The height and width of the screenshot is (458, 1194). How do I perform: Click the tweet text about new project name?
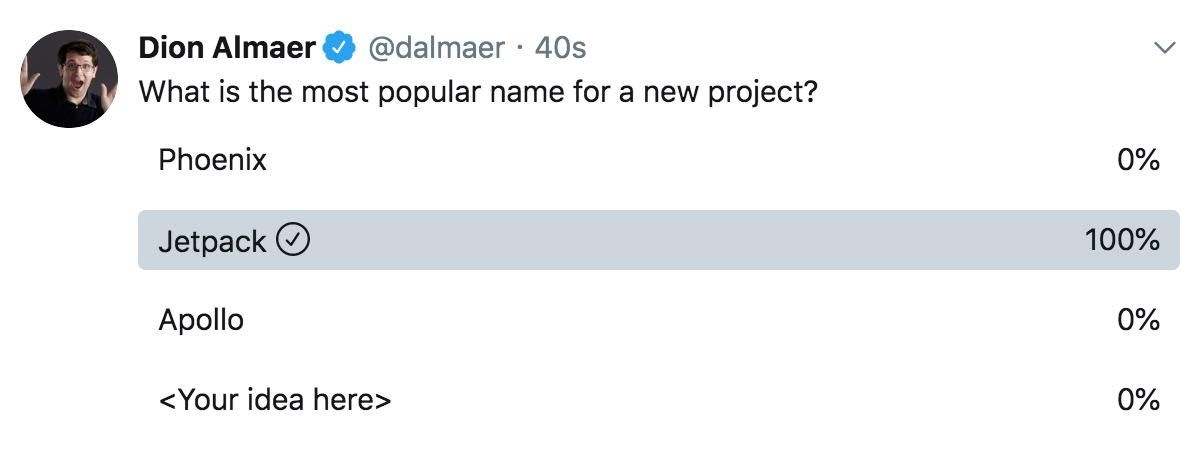(x=478, y=93)
